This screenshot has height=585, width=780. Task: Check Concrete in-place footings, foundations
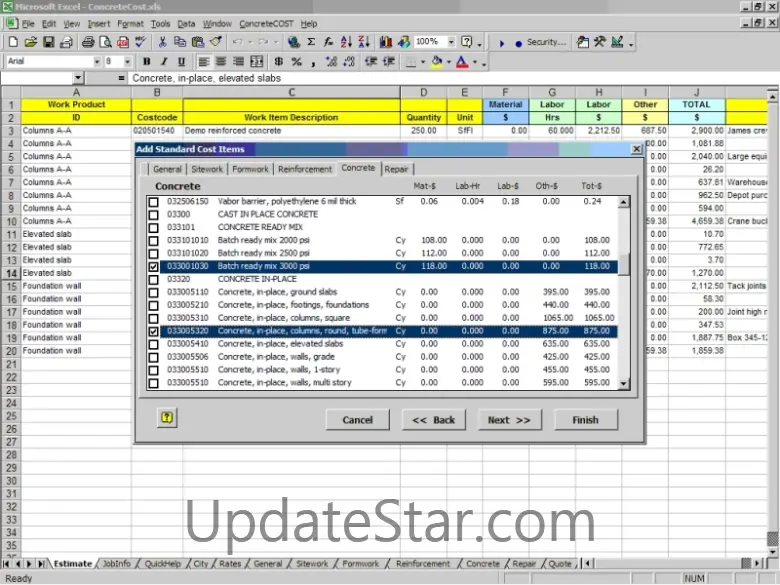[x=154, y=305]
